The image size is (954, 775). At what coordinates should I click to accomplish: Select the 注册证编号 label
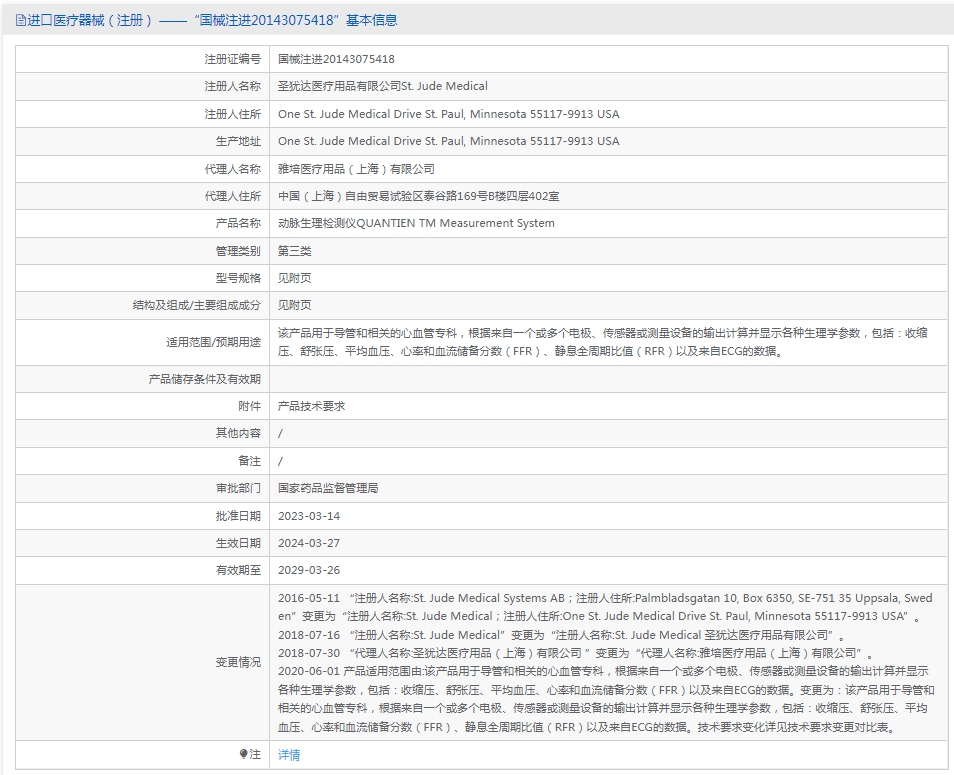[x=232, y=59]
